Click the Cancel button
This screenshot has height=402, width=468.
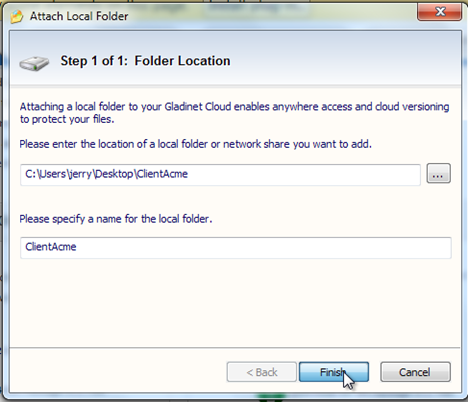(415, 372)
